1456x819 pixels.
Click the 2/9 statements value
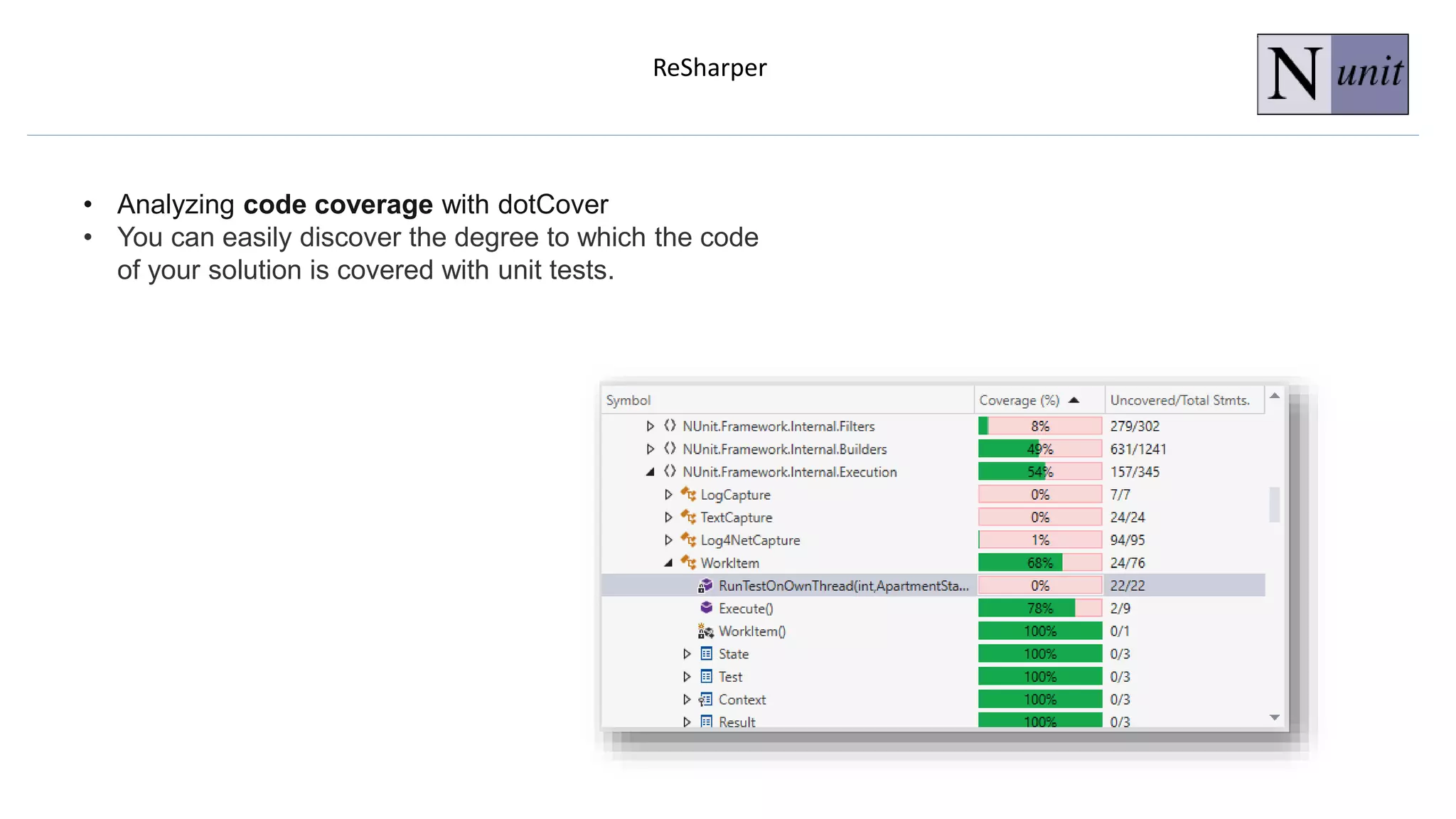1120,608
